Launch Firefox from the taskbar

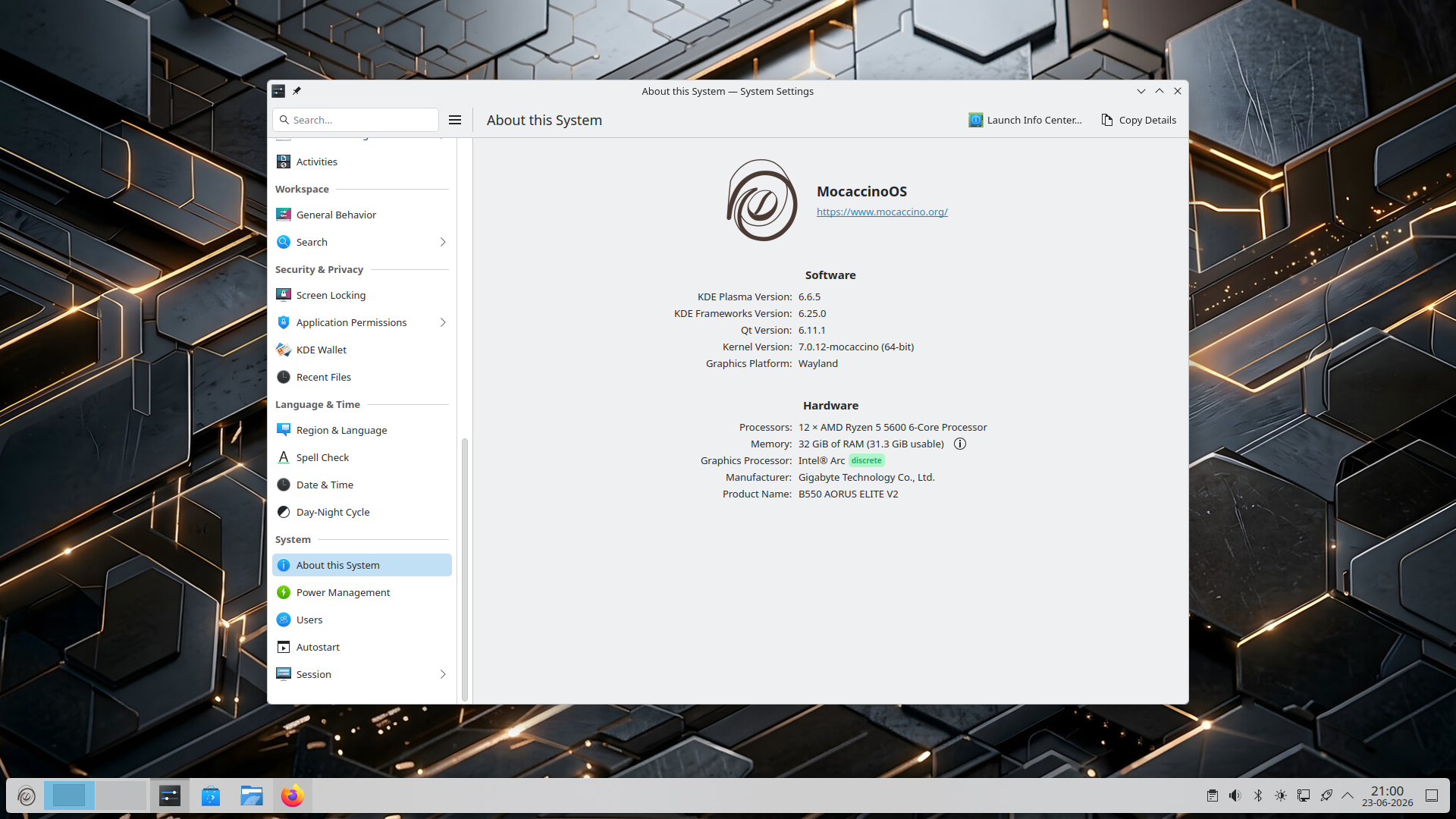click(293, 795)
